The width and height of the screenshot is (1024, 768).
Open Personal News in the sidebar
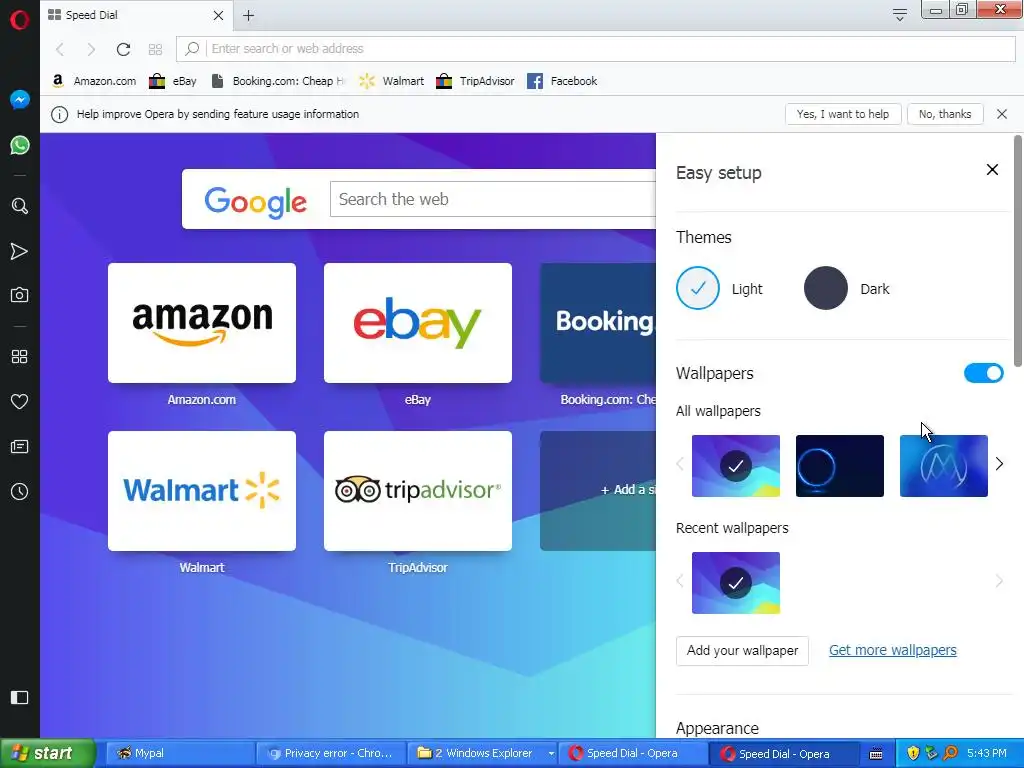20,447
